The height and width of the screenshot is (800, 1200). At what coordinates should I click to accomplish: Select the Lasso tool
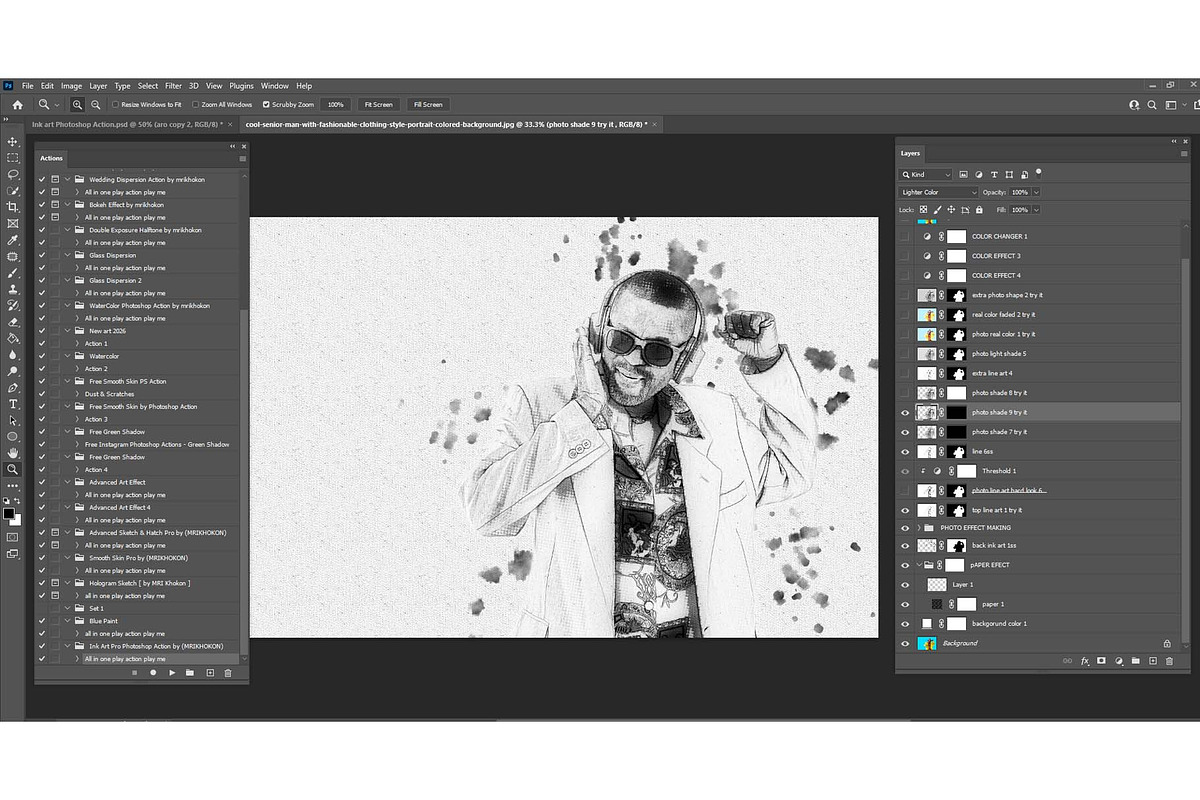[x=13, y=174]
